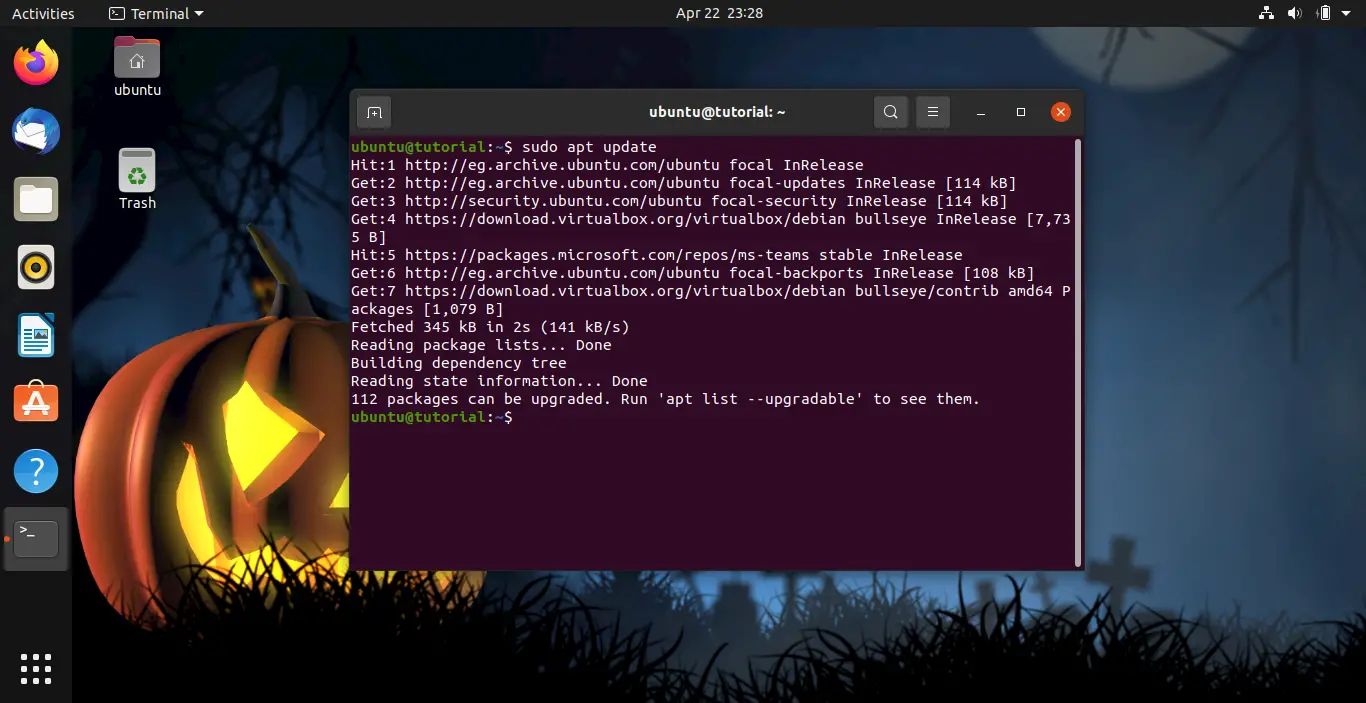This screenshot has height=703, width=1366.
Task: Click the terminal vertical scrollbar
Action: pyautogui.click(x=1077, y=352)
